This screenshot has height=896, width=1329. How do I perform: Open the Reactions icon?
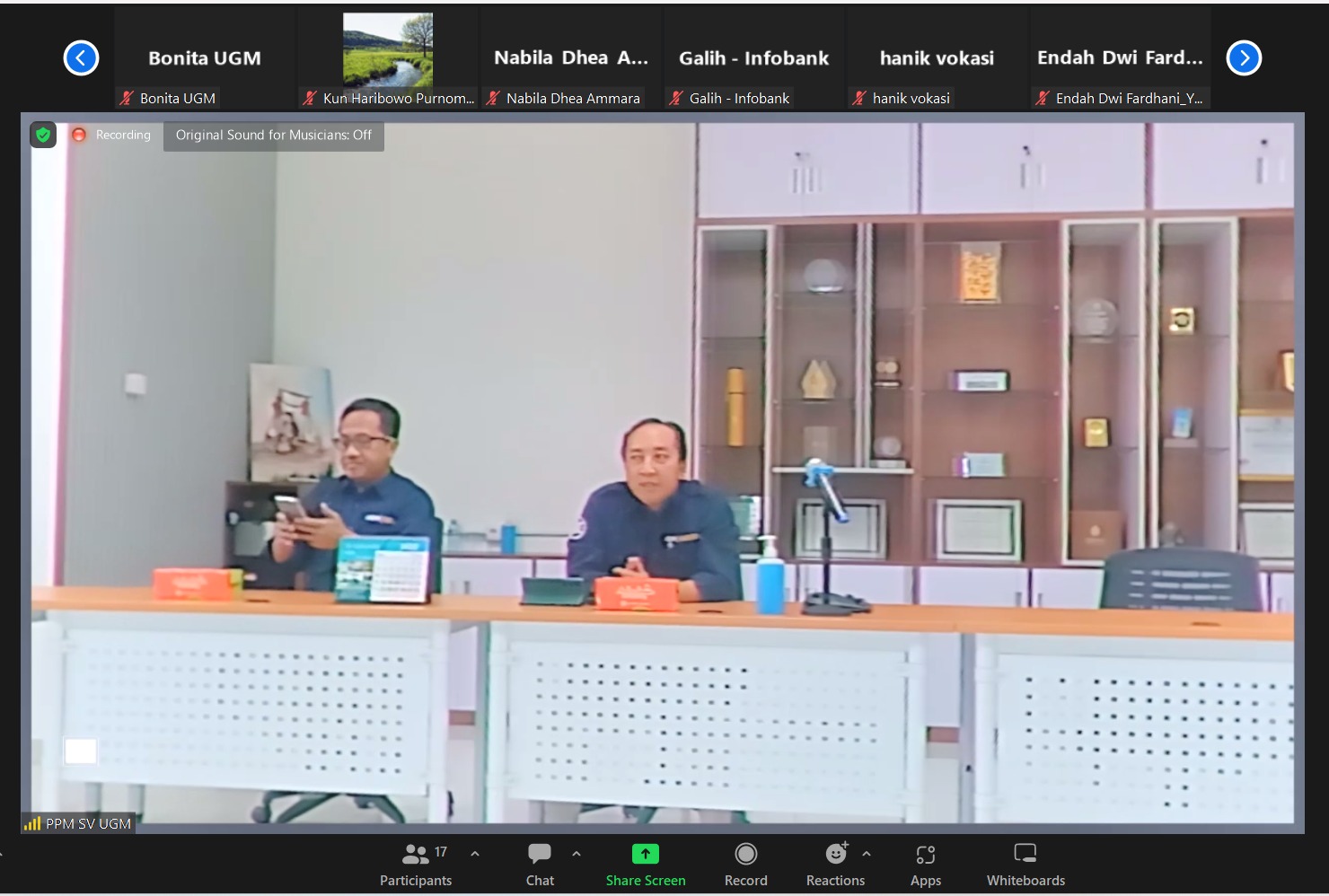coord(833,854)
